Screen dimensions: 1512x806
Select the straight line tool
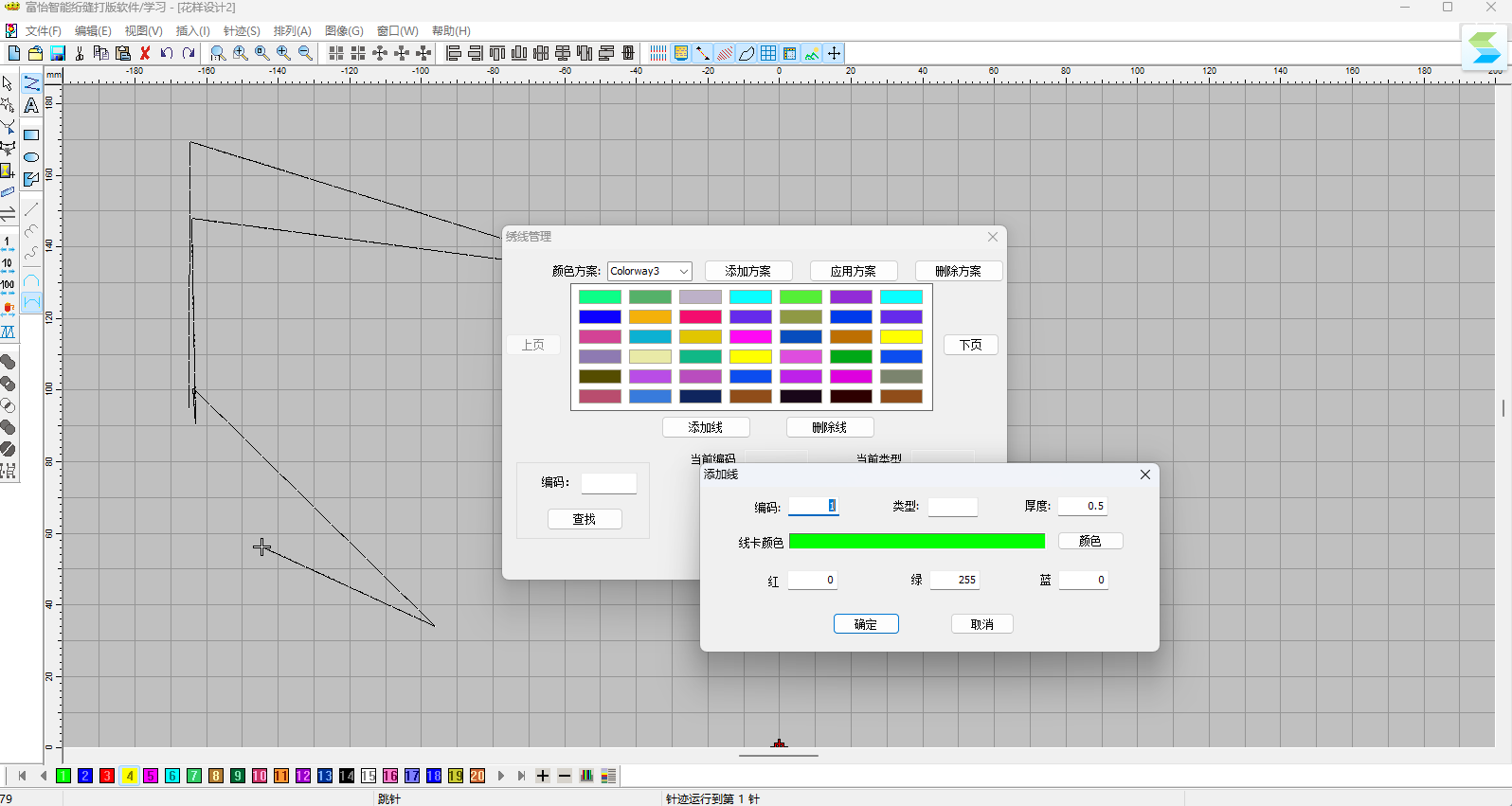tap(31, 208)
